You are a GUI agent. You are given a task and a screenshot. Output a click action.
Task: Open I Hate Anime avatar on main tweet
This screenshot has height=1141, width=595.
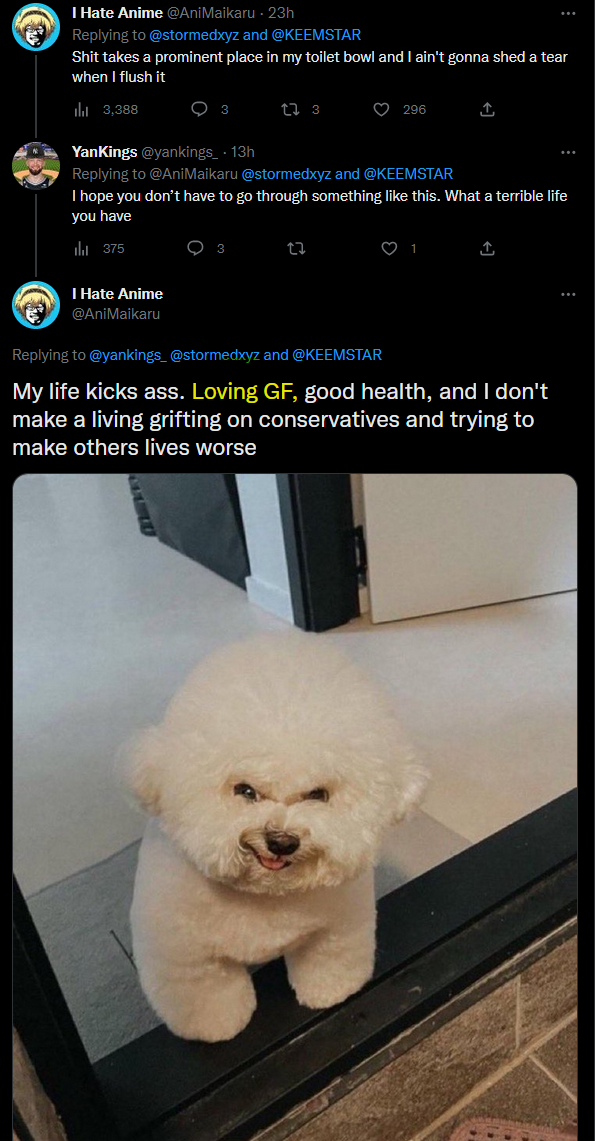36,304
